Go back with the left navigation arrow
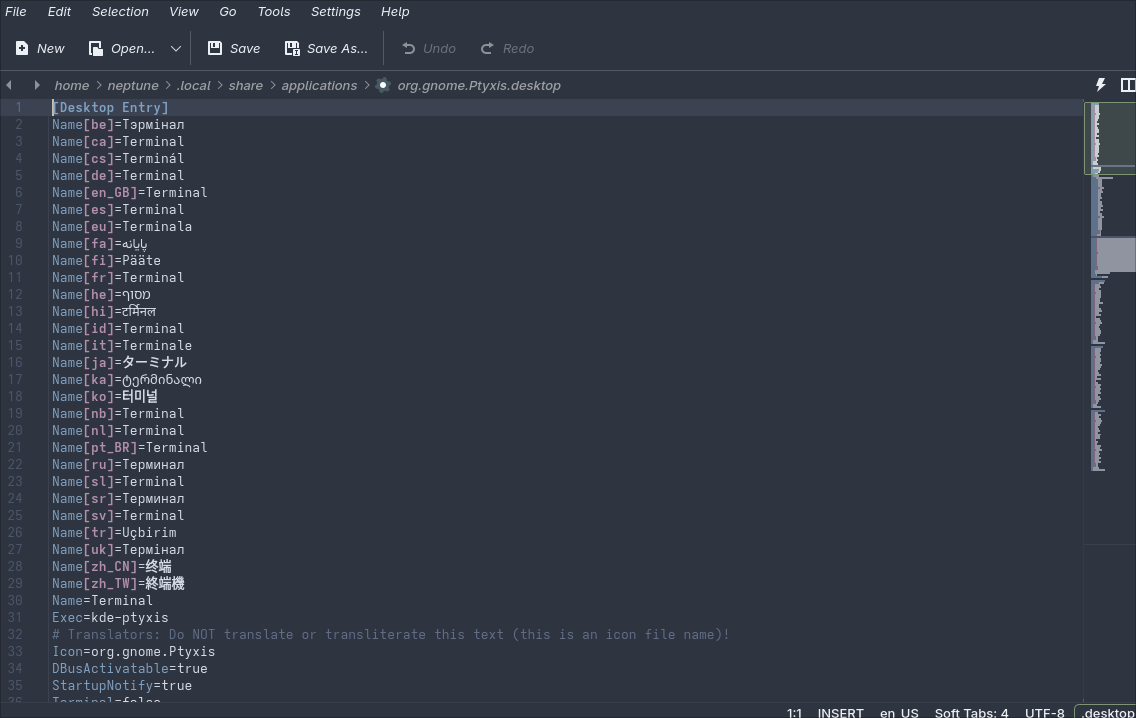The height and width of the screenshot is (718, 1136). [x=9, y=85]
